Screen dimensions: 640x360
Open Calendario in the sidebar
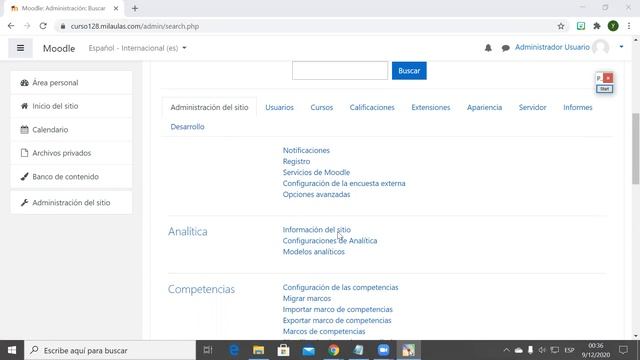[x=71, y=130]
